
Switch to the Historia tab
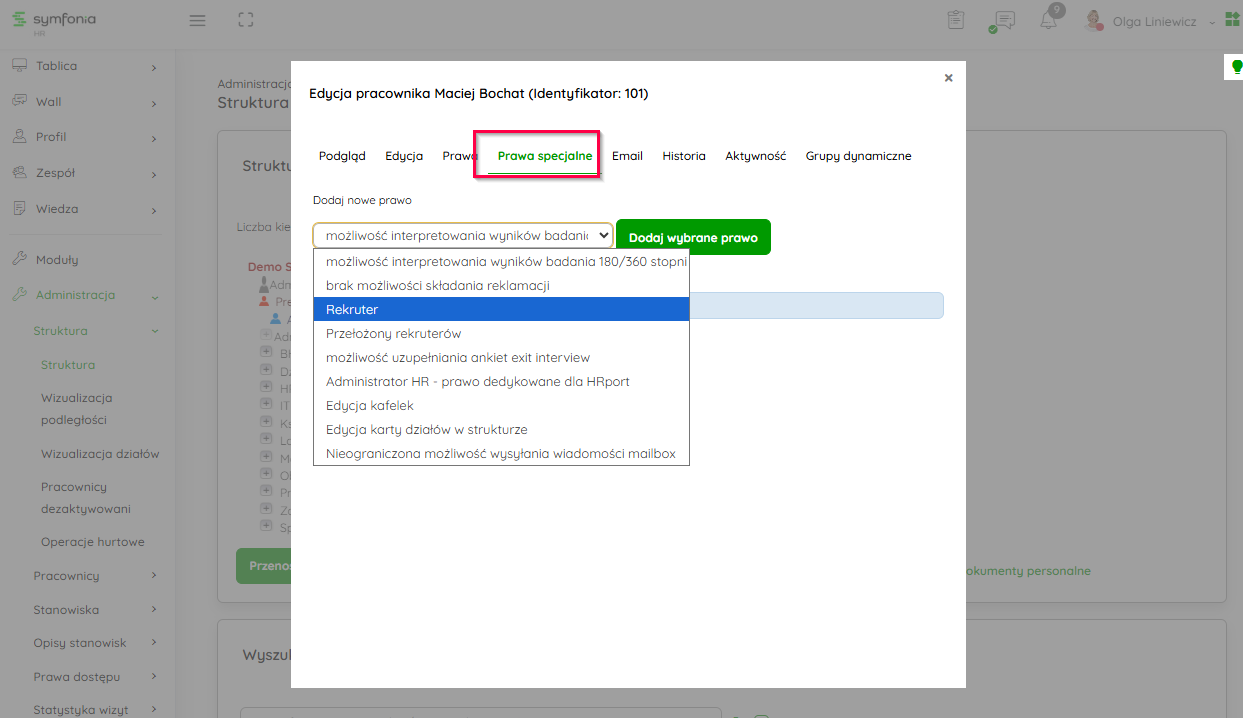point(683,156)
